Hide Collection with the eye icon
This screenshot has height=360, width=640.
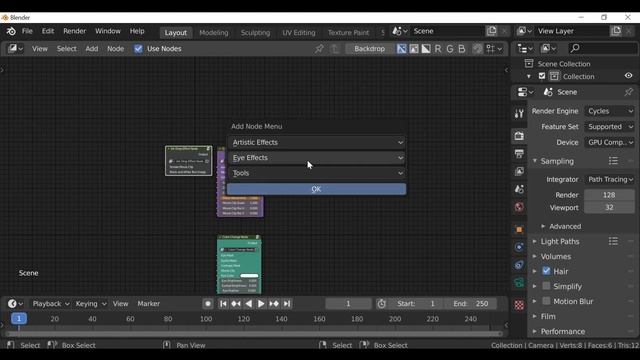click(629, 76)
